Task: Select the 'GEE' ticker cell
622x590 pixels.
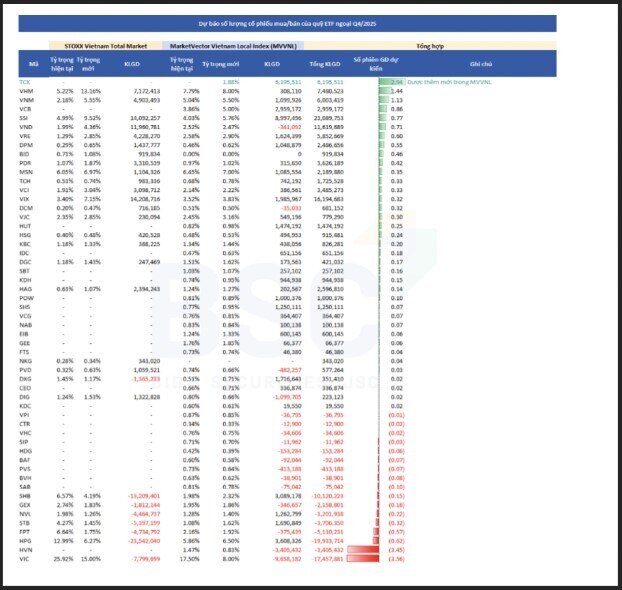Action: pyautogui.click(x=25, y=343)
